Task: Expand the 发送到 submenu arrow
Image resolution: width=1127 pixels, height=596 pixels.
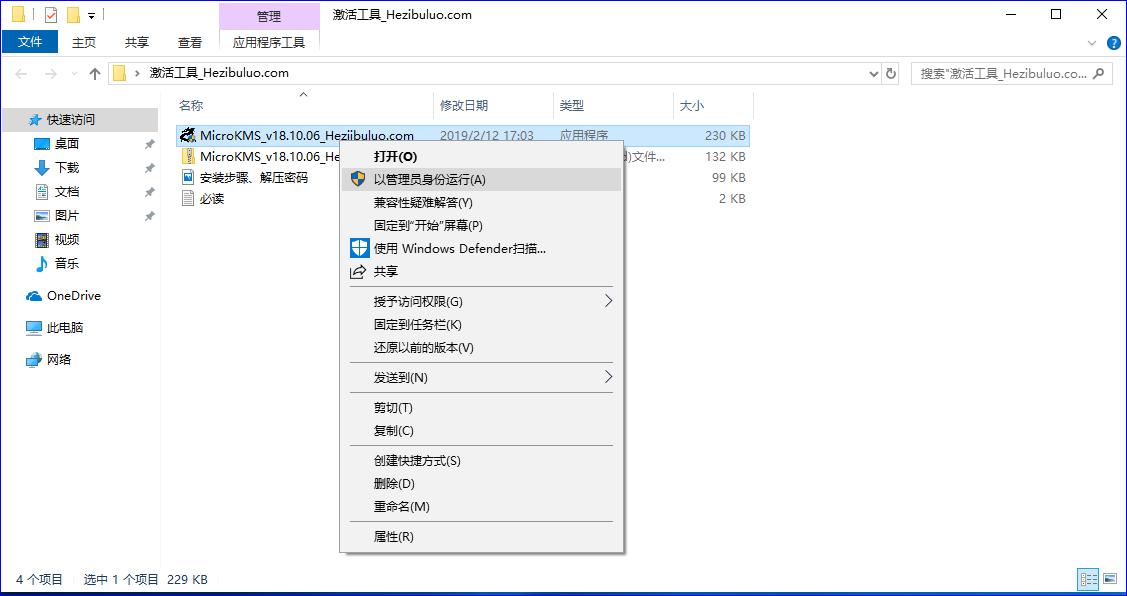Action: (x=609, y=378)
